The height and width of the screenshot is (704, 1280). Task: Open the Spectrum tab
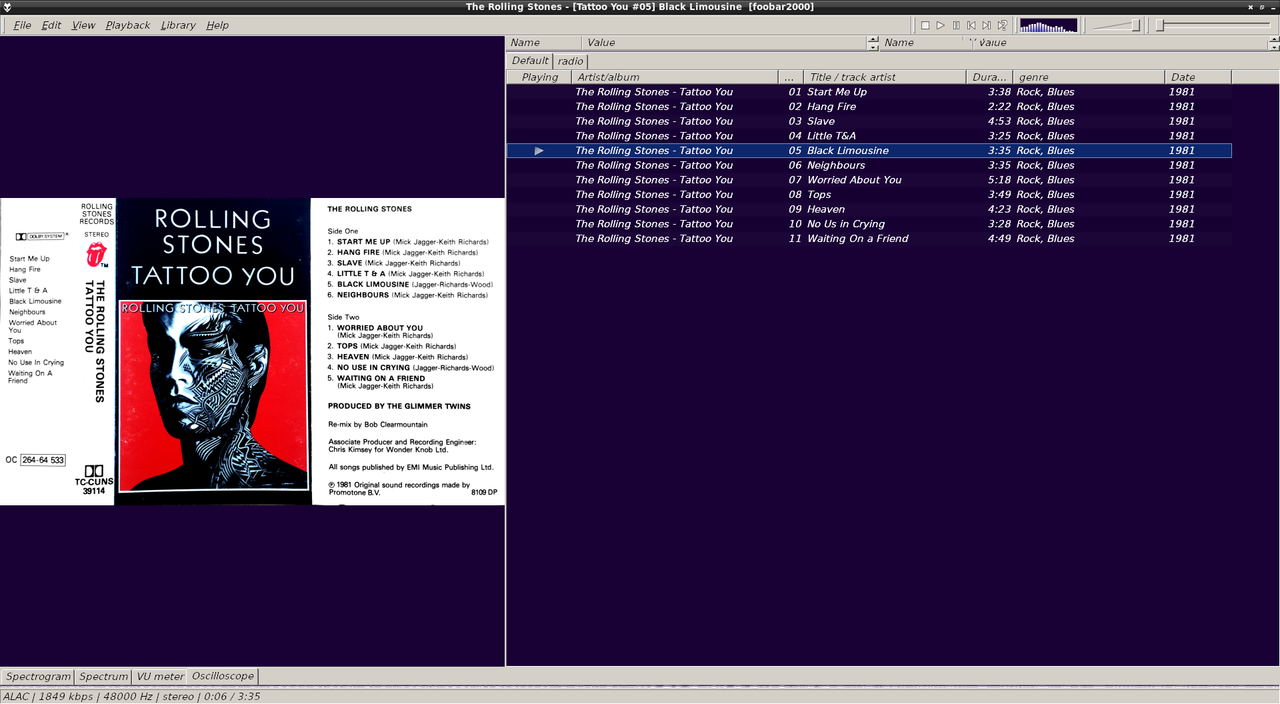pyautogui.click(x=104, y=677)
